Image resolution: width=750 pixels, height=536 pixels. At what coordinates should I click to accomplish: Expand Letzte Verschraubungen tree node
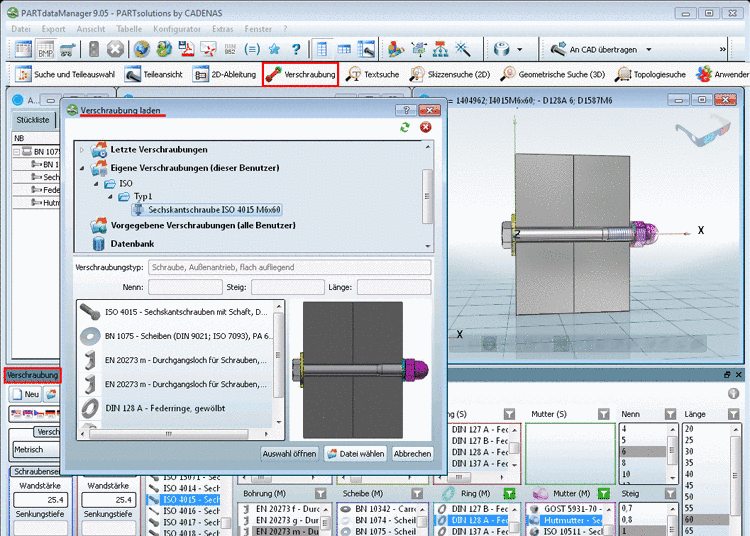pyautogui.click(x=82, y=150)
